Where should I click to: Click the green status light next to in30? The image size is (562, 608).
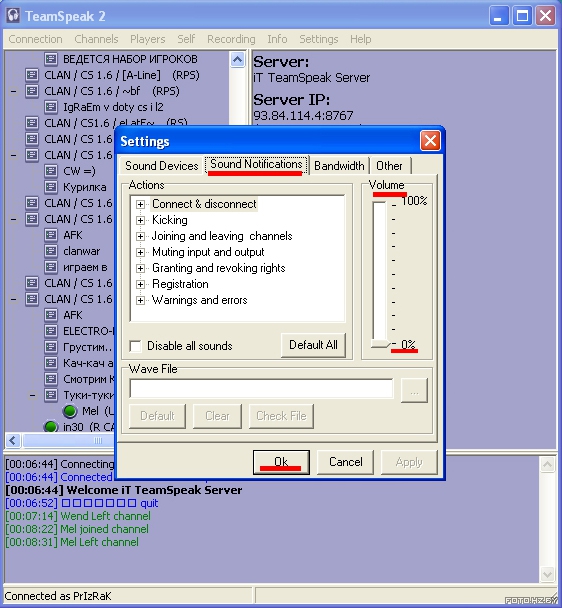[51, 427]
